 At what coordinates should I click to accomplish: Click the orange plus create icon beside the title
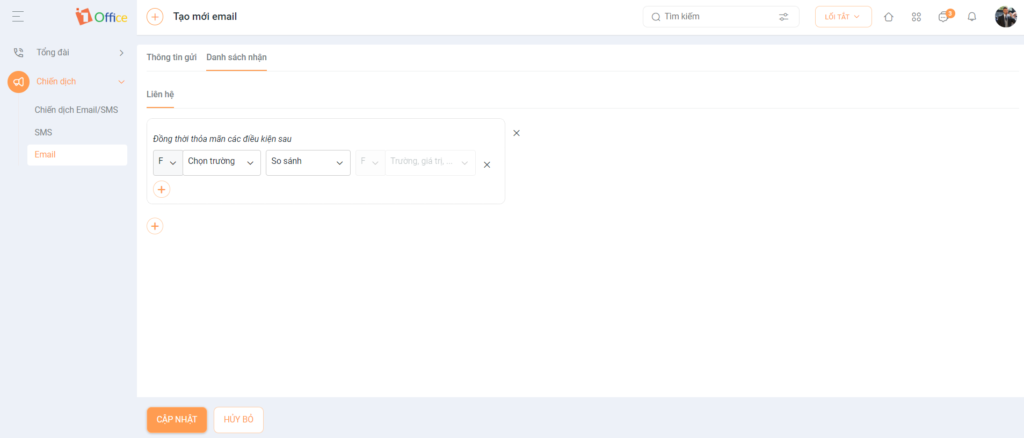pyautogui.click(x=155, y=17)
